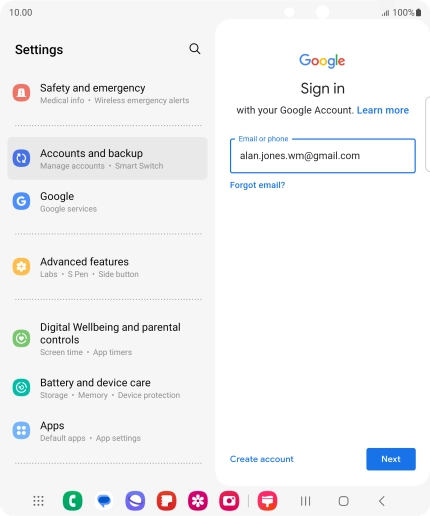Screen dimensions: 430x516
Task: Focus the Email or phone field
Action: pyautogui.click(x=323, y=156)
